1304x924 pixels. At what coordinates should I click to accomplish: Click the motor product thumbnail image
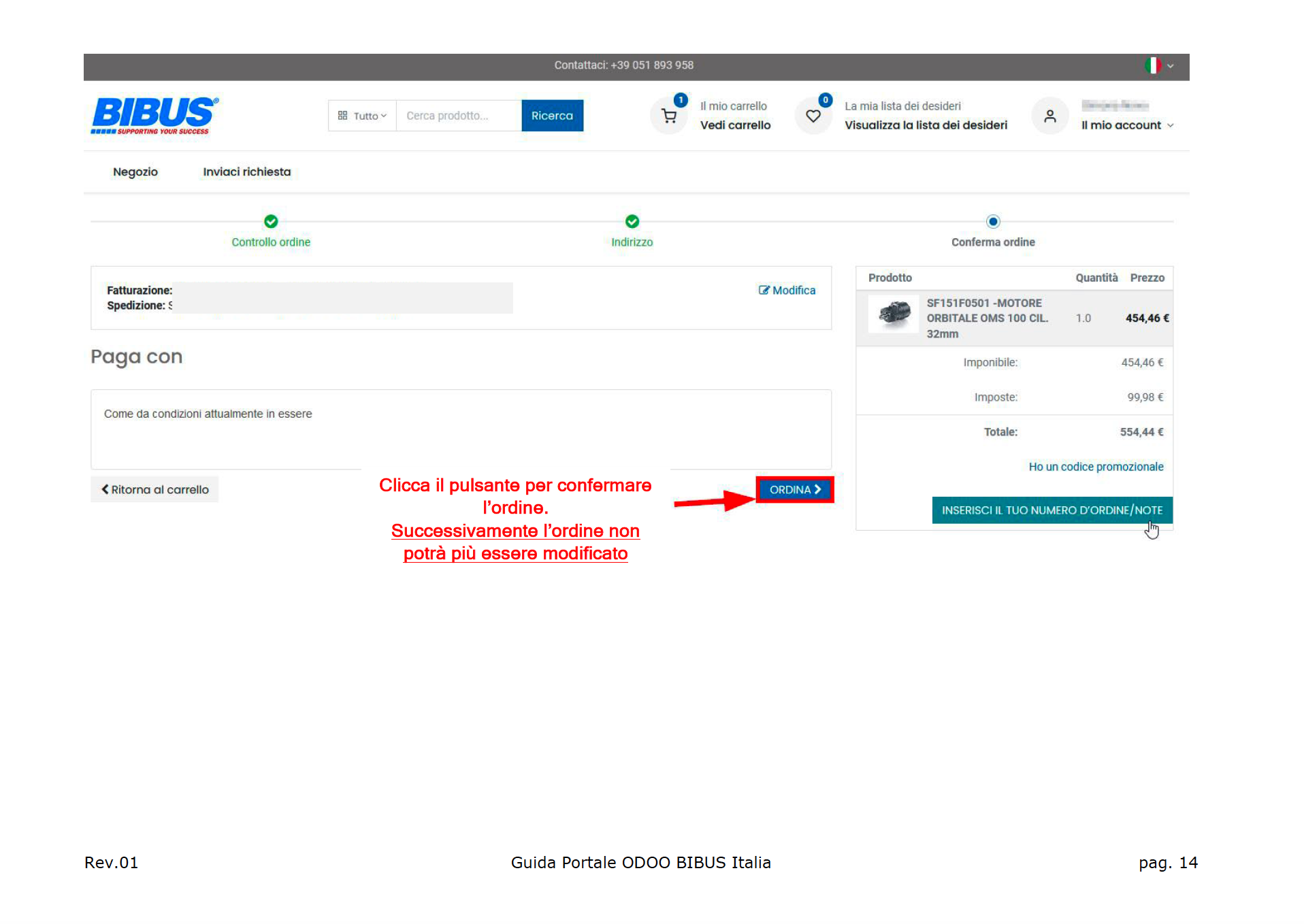click(894, 314)
